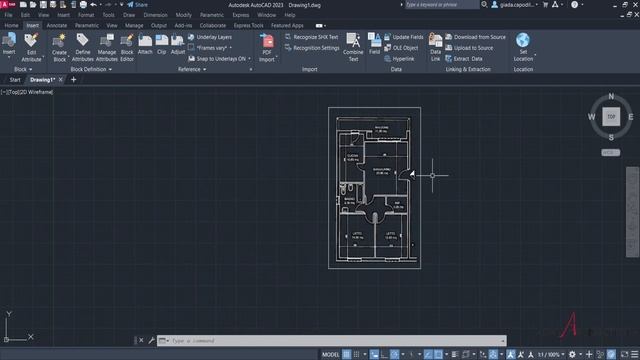Open the Dimension menu
Image resolution: width=640 pixels, height=360 pixels.
[156, 15]
